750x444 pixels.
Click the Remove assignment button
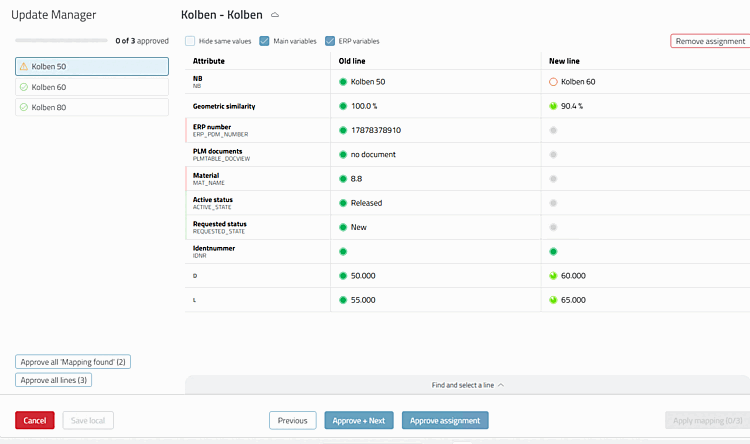pyautogui.click(x=710, y=41)
